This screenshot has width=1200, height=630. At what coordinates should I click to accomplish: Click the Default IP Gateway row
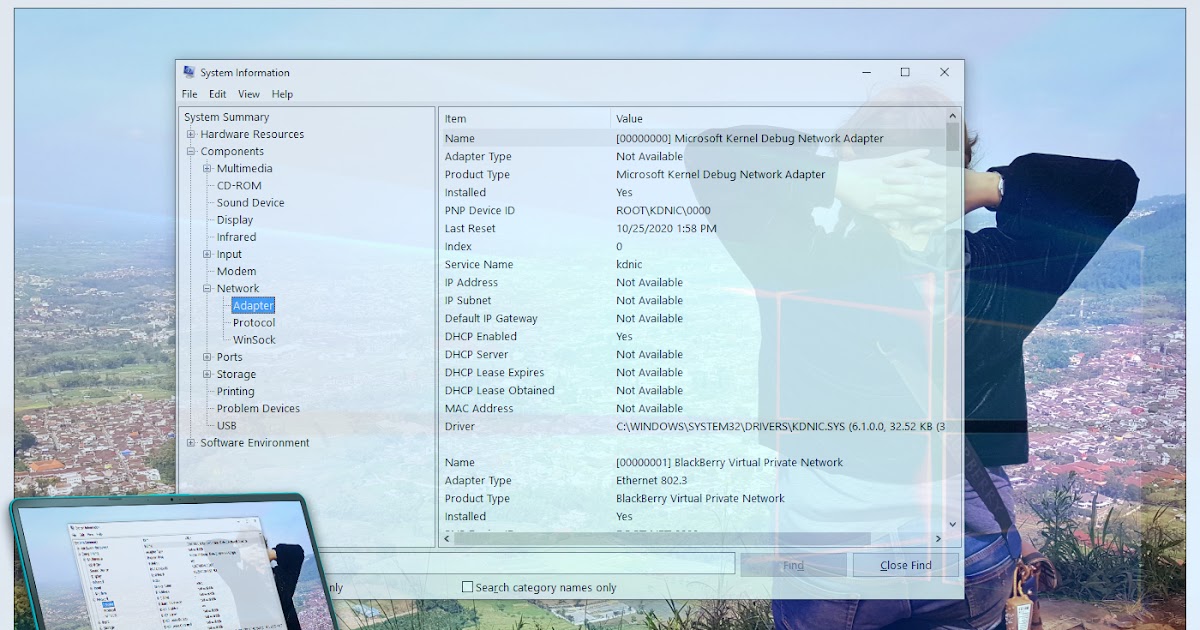692,318
